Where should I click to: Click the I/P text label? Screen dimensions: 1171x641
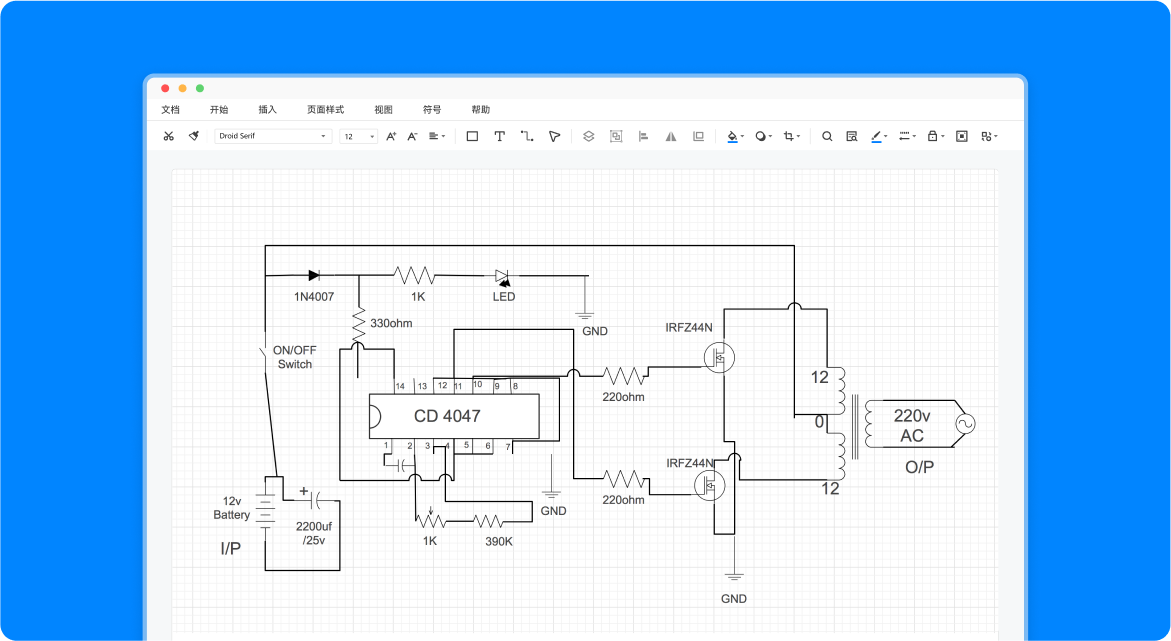click(x=231, y=548)
